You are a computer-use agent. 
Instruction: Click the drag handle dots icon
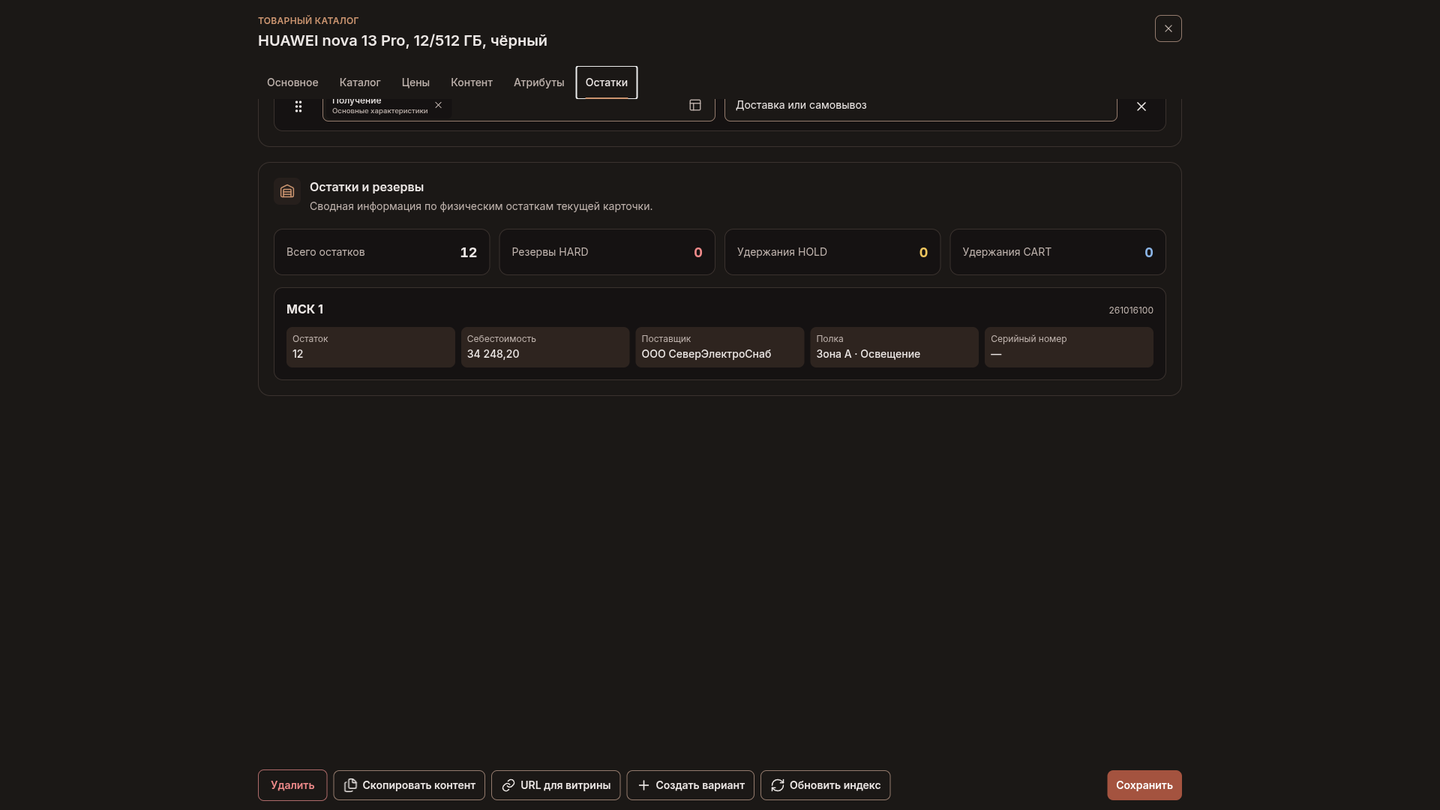click(x=298, y=106)
